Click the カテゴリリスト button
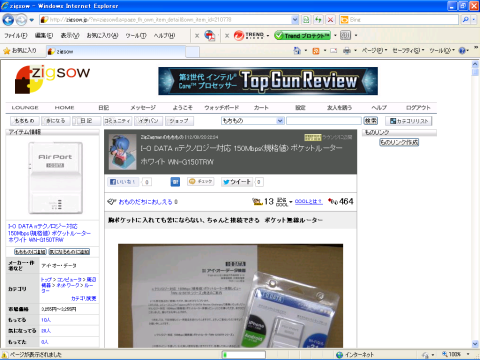 click(409, 121)
